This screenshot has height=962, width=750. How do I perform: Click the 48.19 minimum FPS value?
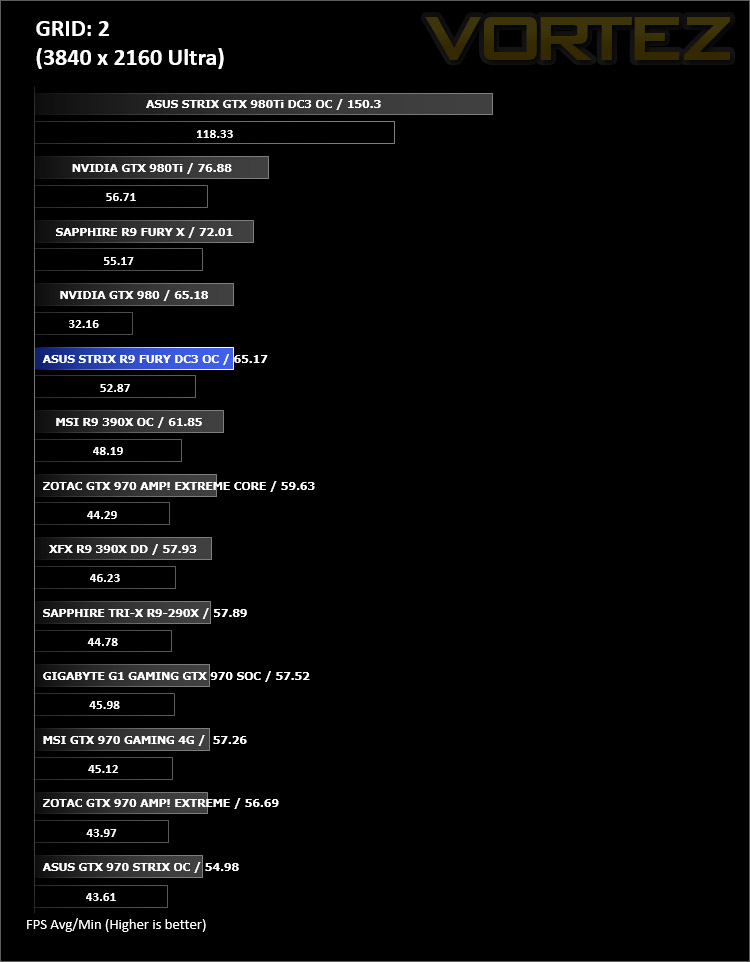pyautogui.click(x=108, y=451)
